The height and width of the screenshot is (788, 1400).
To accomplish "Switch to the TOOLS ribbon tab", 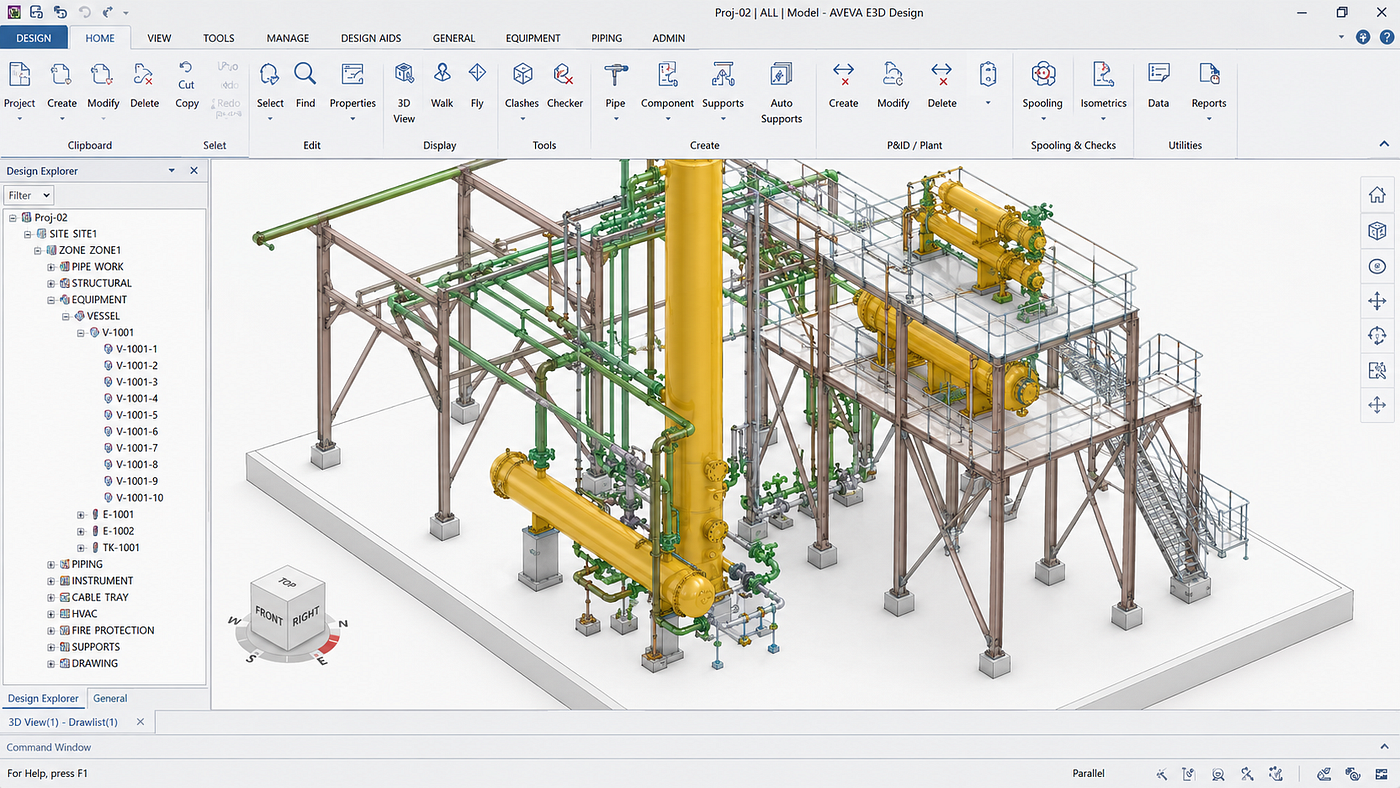I will pos(218,38).
